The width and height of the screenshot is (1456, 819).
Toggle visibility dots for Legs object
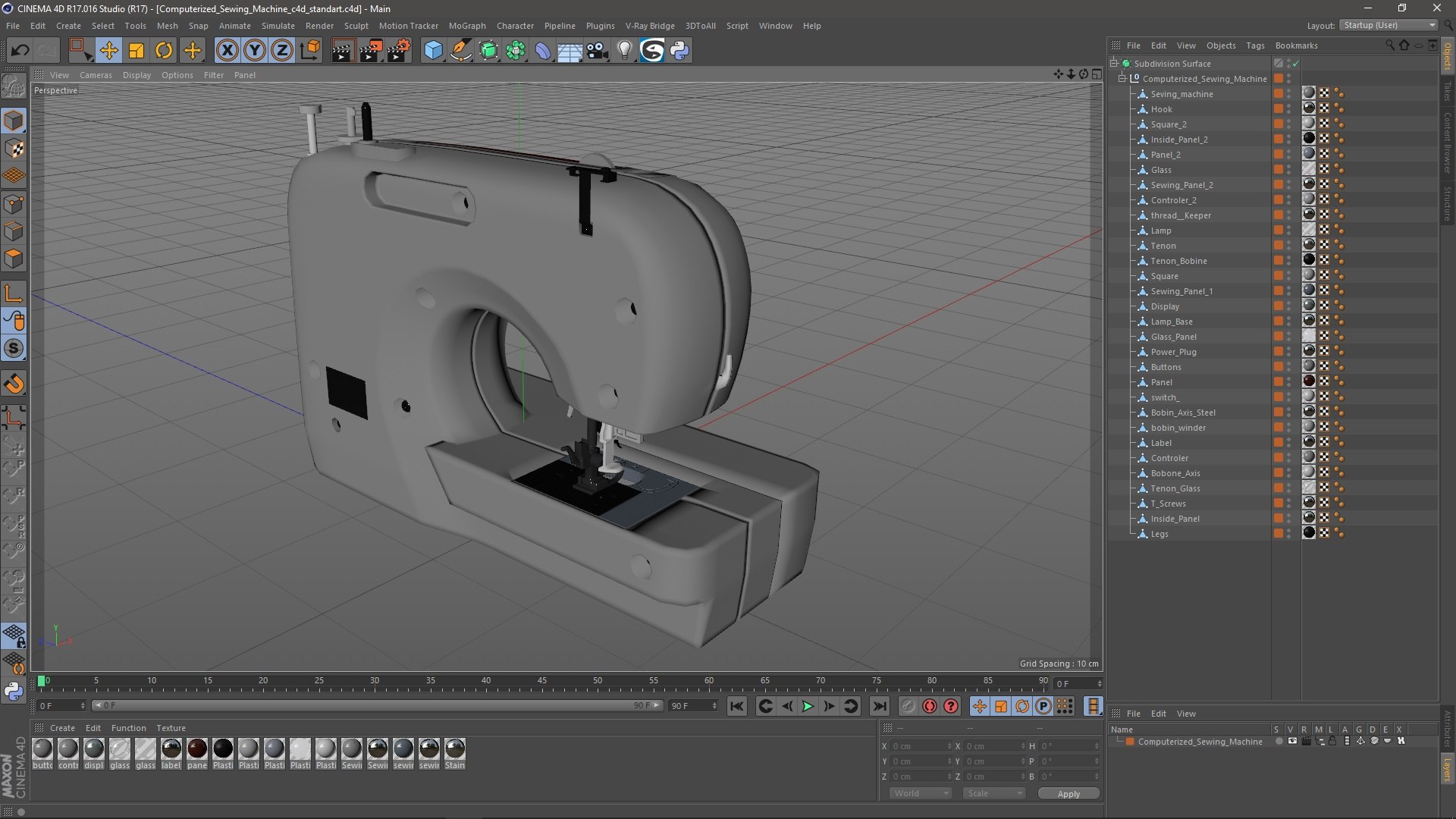(1289, 534)
